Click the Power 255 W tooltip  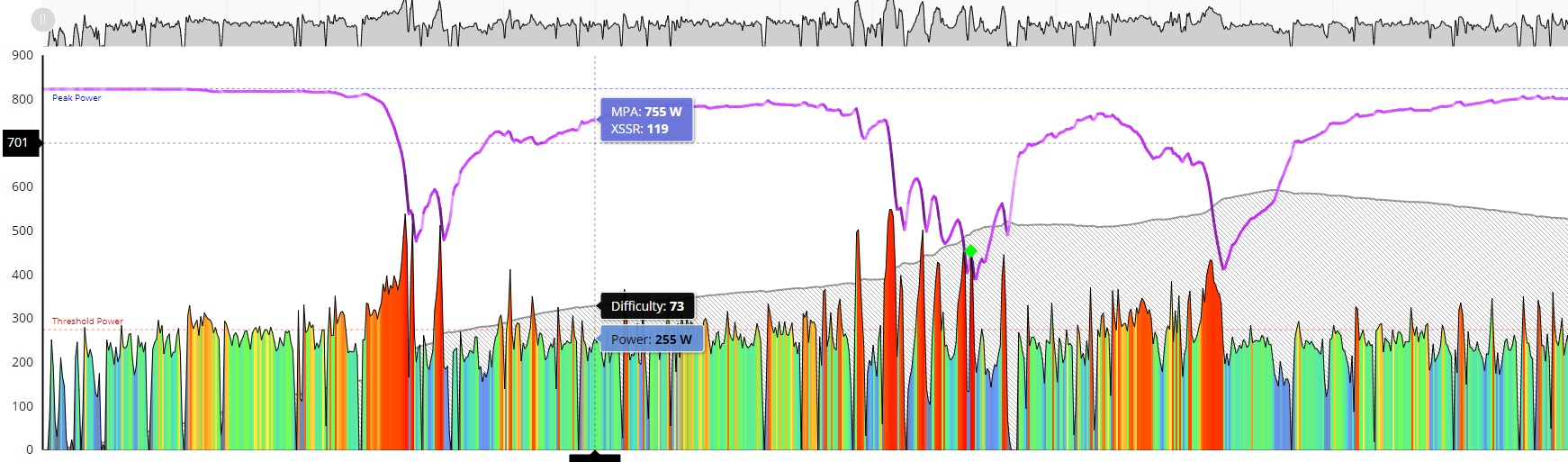651,340
